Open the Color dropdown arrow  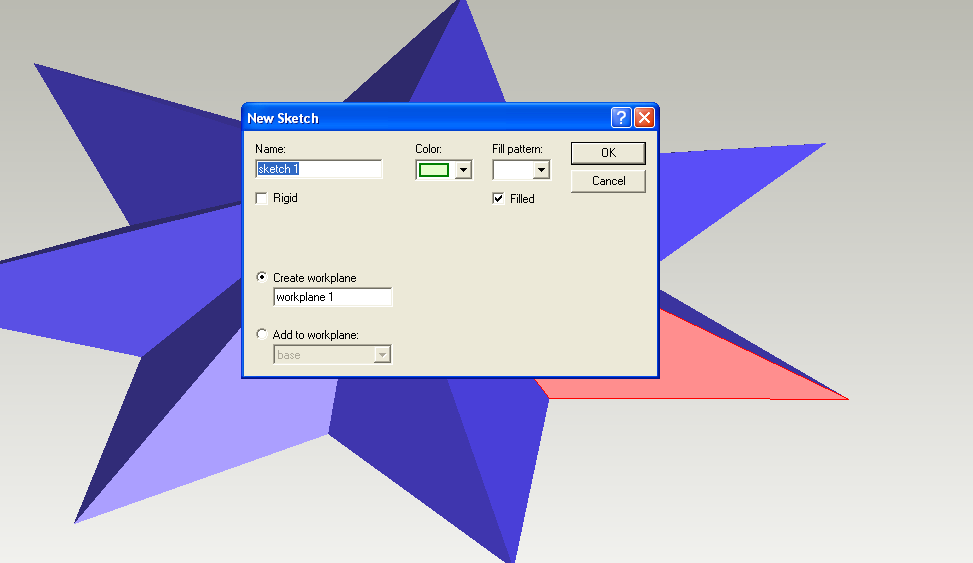click(463, 170)
